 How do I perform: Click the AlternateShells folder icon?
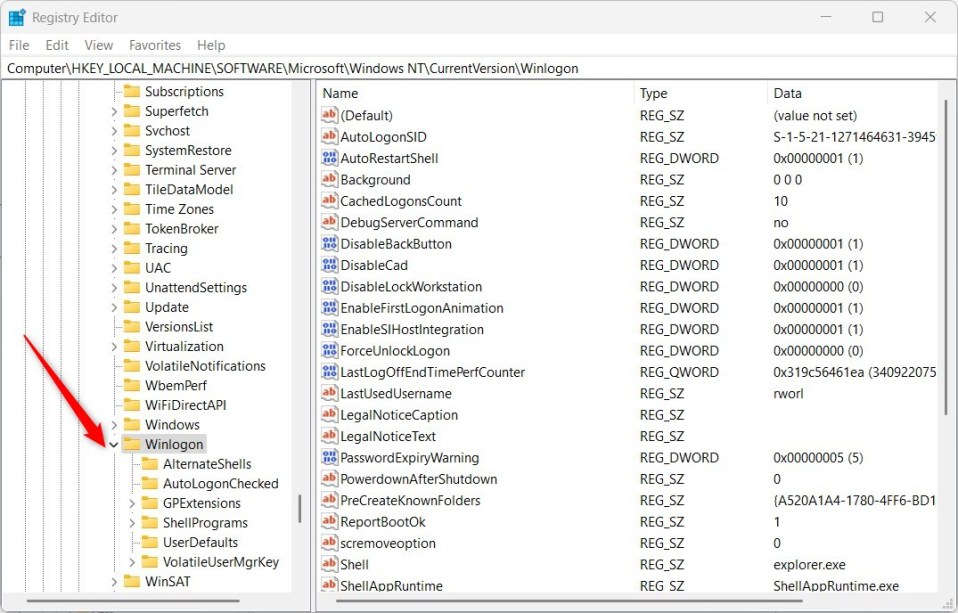pyautogui.click(x=150, y=464)
